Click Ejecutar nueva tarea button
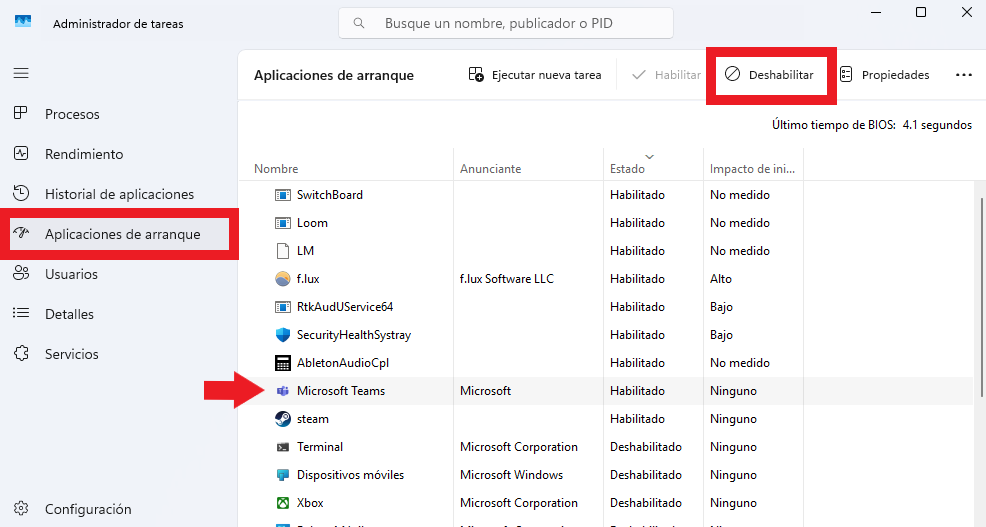 tap(535, 75)
